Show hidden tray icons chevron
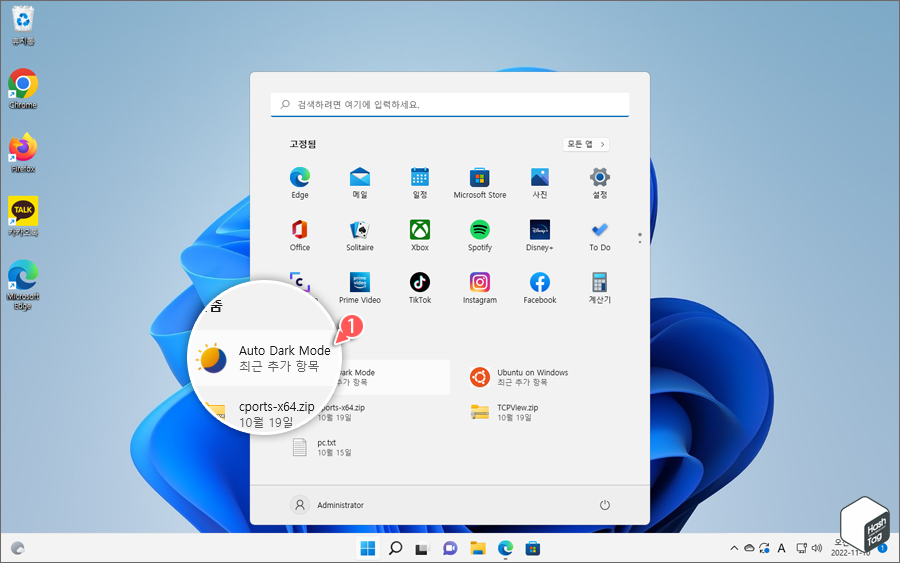Screen dimensions: 900x563 tap(734, 549)
